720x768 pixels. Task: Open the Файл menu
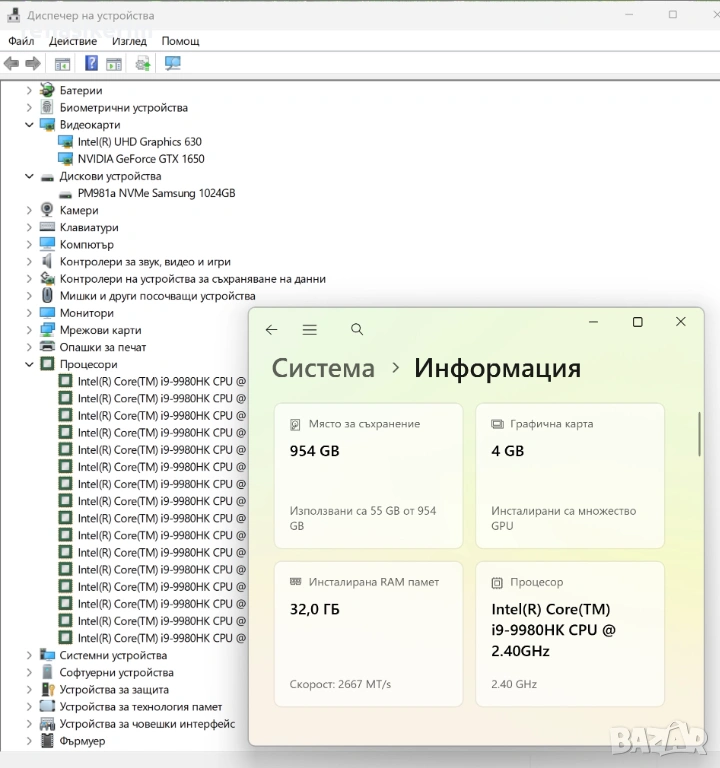21,41
